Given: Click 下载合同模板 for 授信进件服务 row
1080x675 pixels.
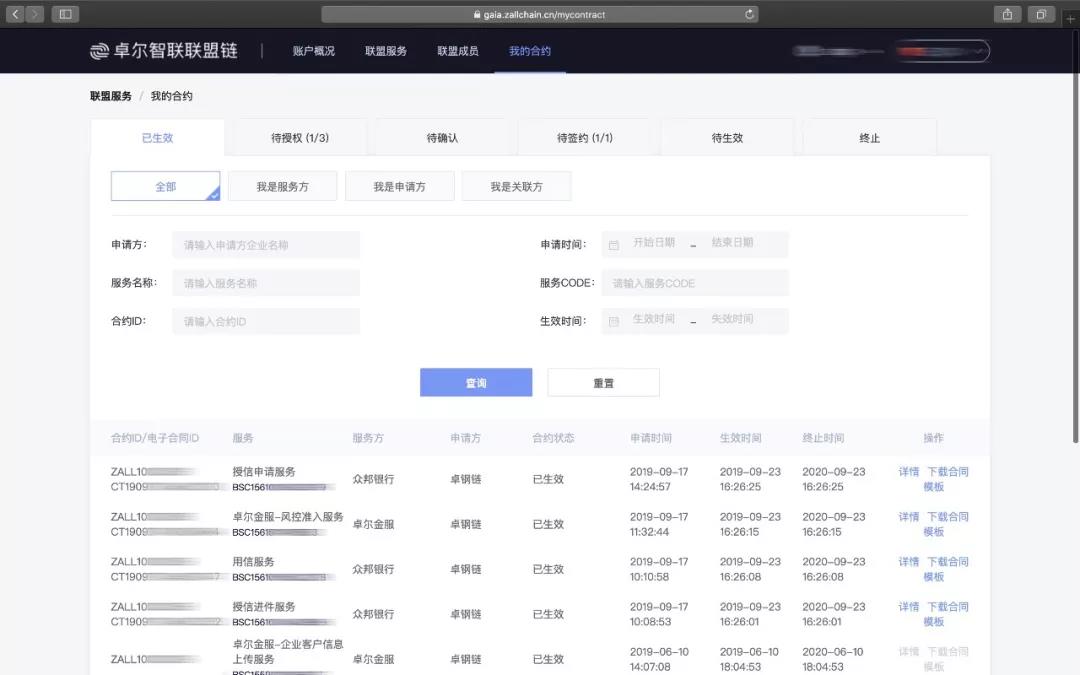Looking at the screenshot, I should point(948,614).
